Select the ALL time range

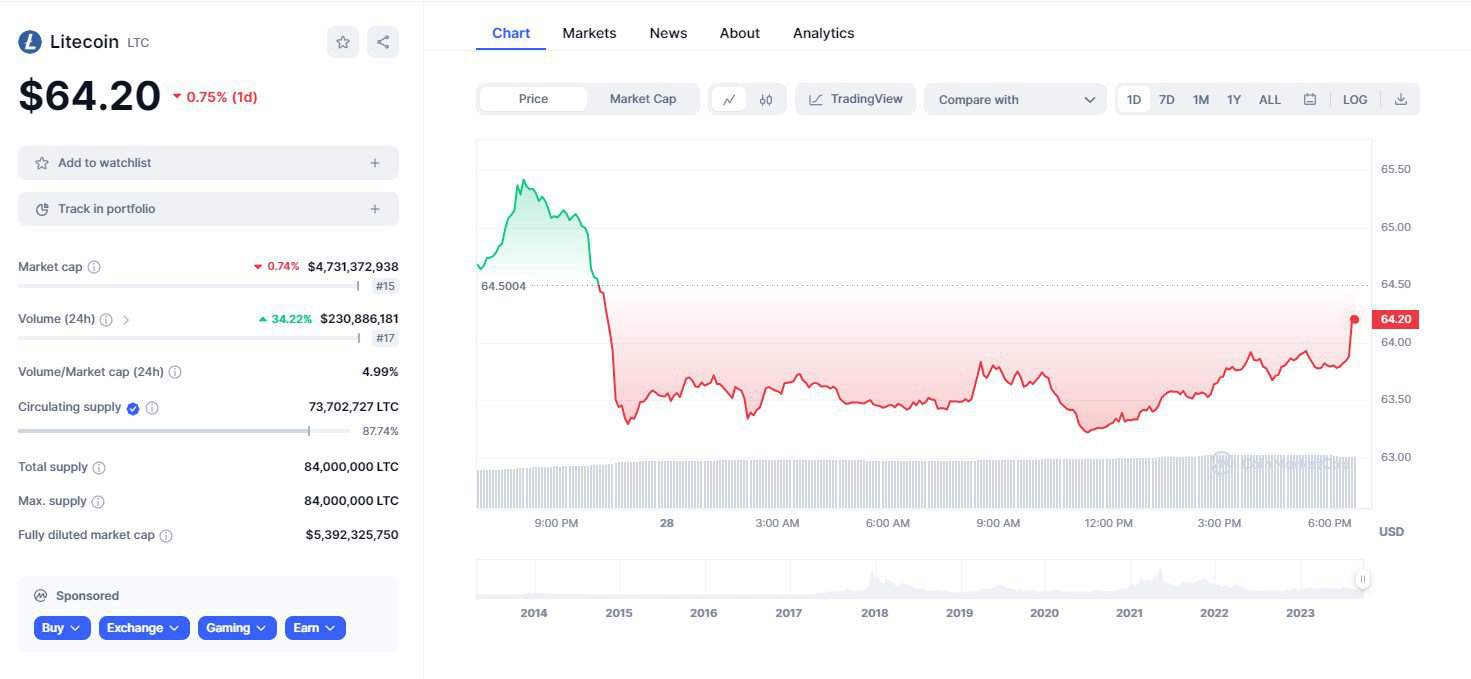click(x=1270, y=99)
